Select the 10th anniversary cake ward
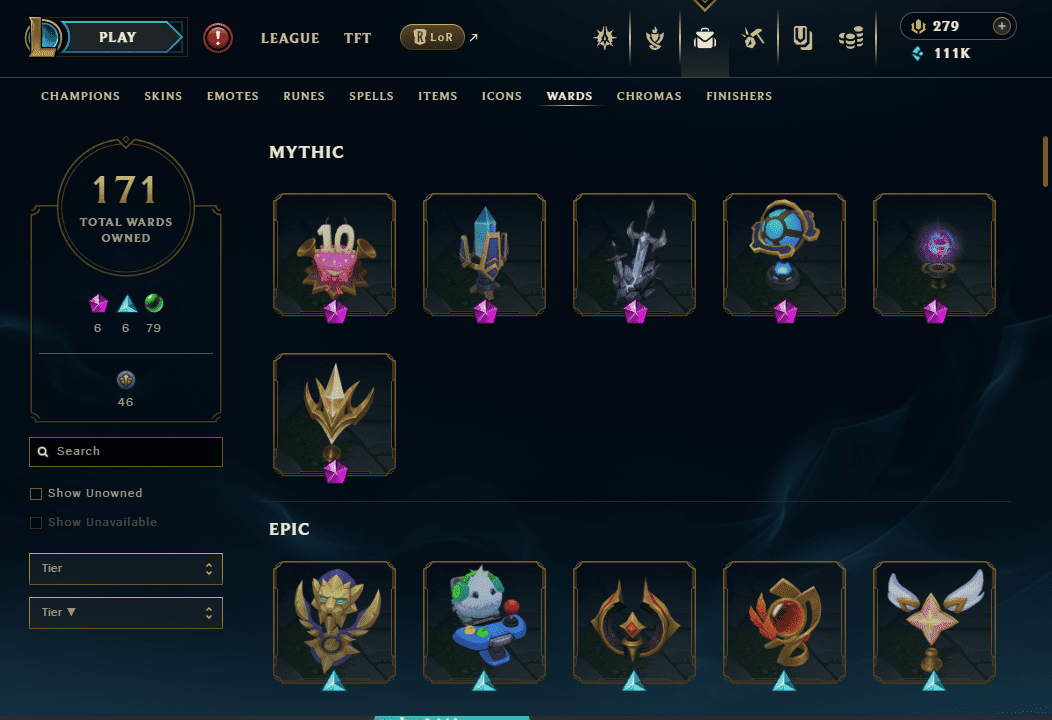The height and width of the screenshot is (720, 1052). click(334, 254)
